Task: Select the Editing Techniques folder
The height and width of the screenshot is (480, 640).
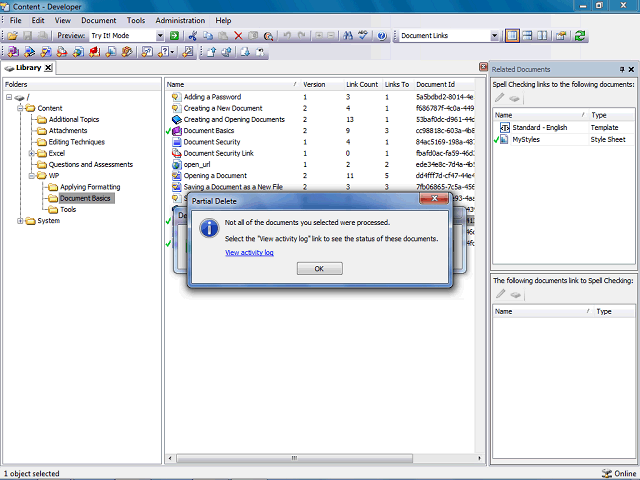Action: 77,142
